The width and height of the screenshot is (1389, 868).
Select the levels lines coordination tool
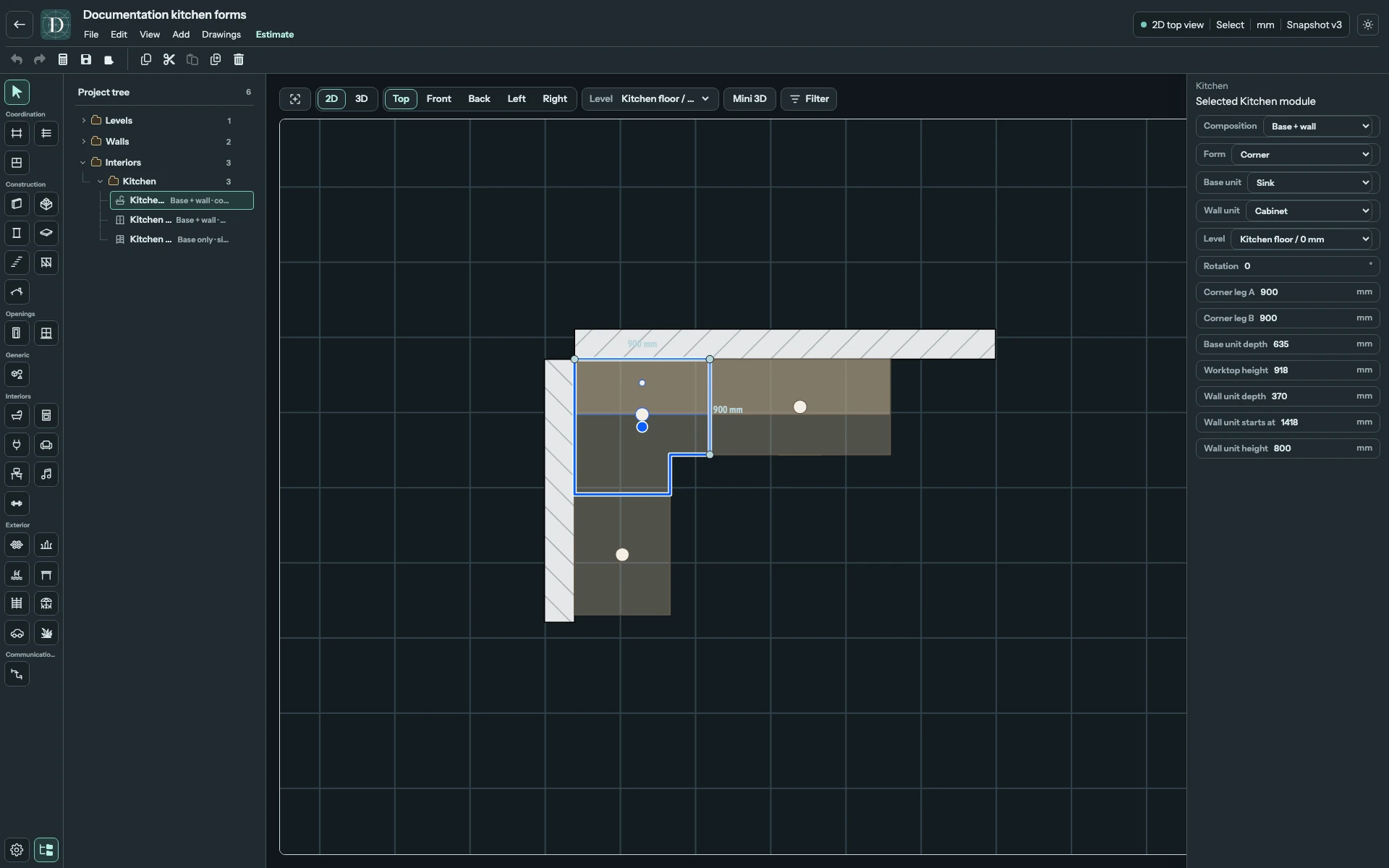46,133
